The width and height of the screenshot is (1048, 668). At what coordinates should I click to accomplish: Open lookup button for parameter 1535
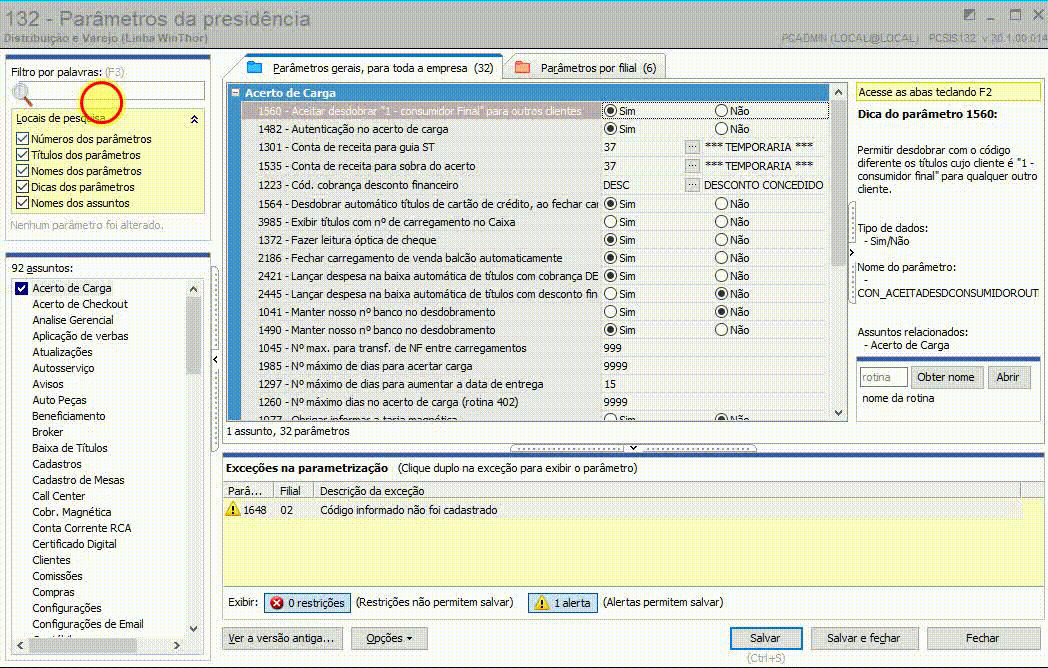[692, 165]
